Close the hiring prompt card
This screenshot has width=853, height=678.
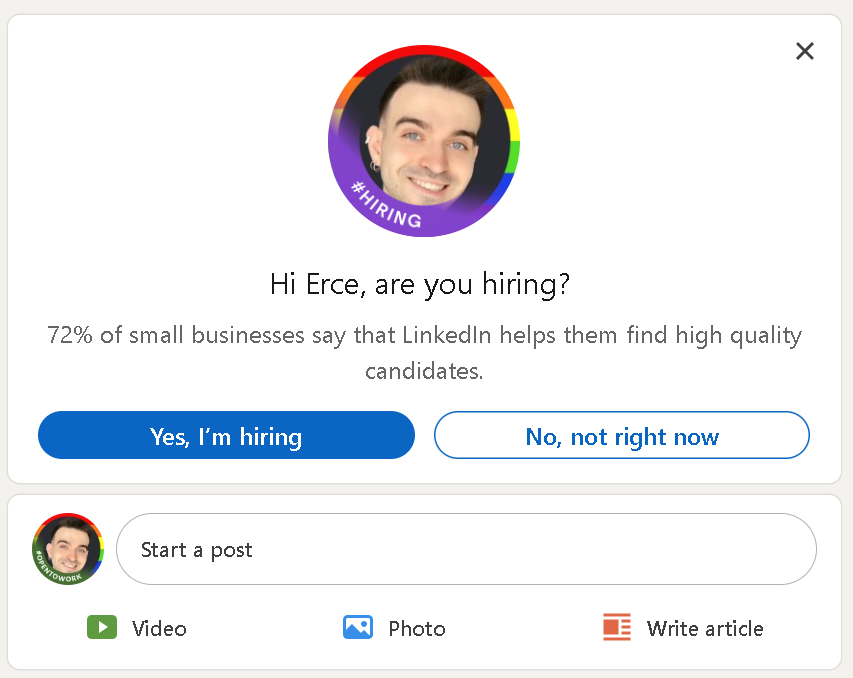click(x=804, y=51)
